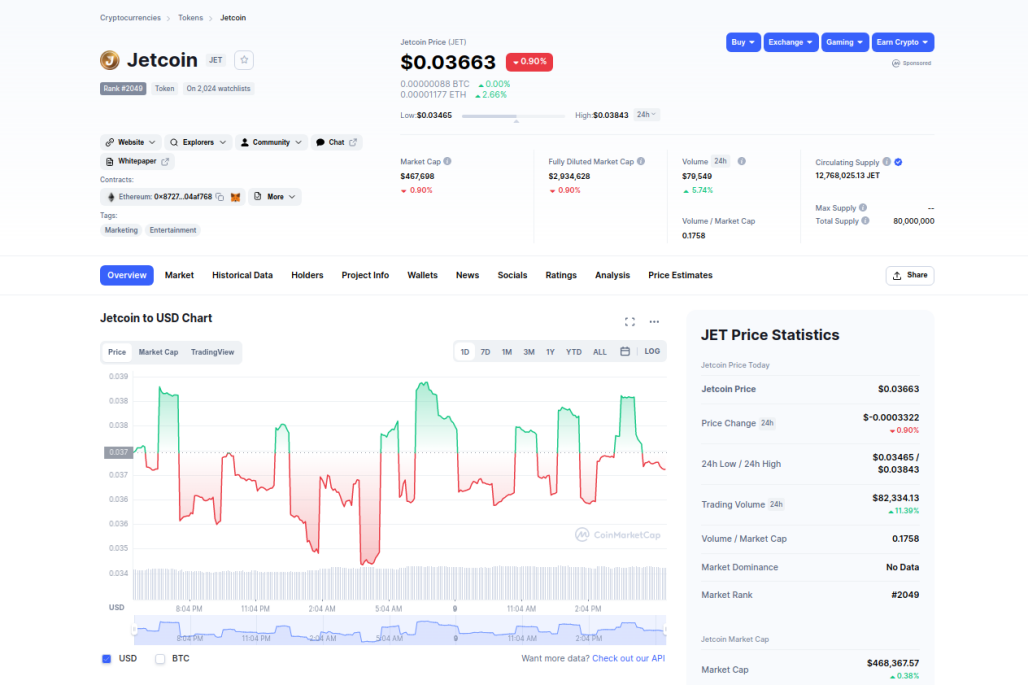
Task: Open the Share menu above the price panel
Action: (909, 275)
